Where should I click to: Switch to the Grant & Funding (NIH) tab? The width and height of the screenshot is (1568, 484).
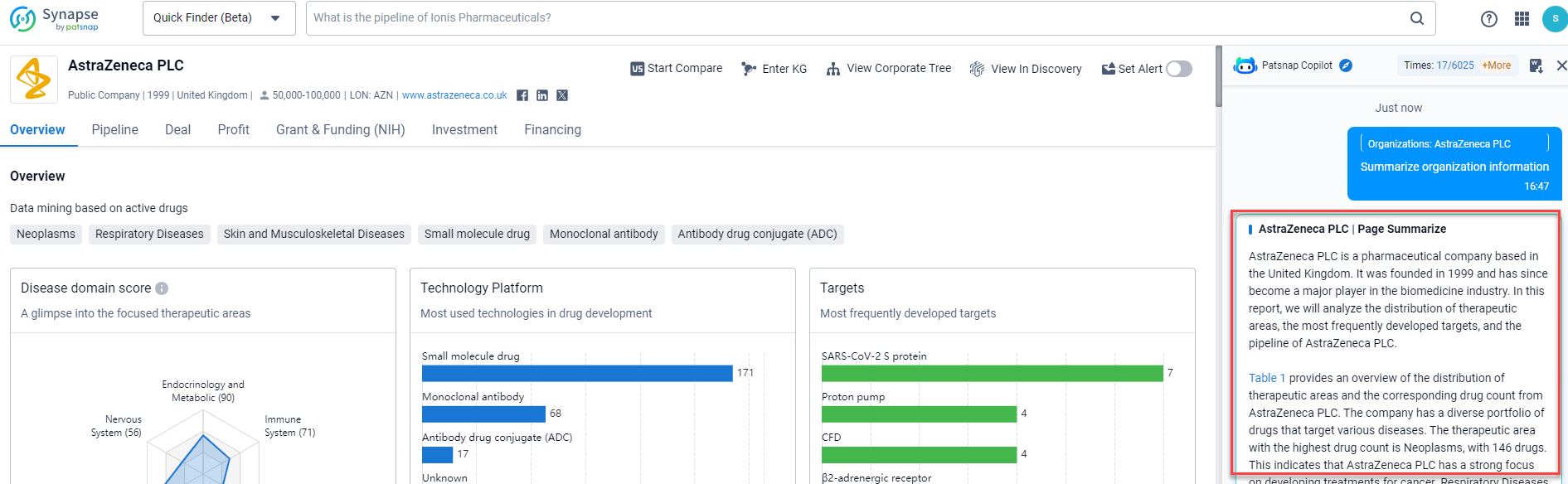coord(340,130)
